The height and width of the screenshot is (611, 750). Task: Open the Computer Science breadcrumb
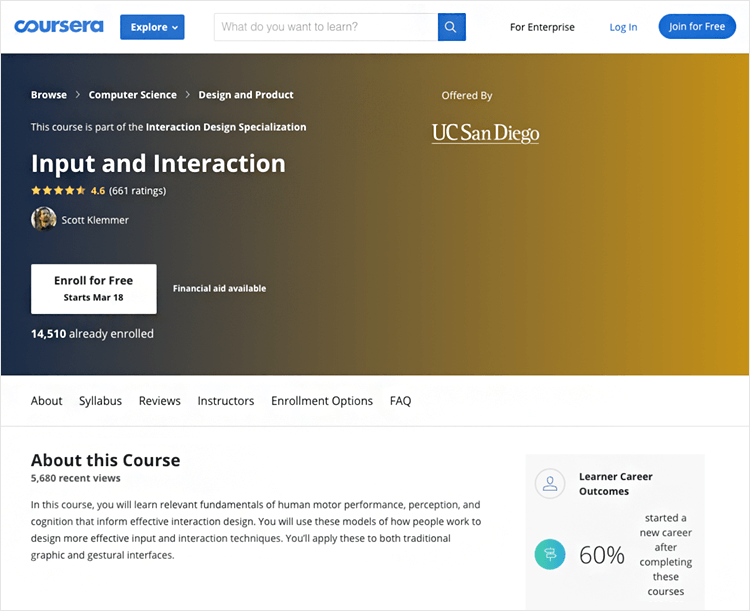(132, 95)
